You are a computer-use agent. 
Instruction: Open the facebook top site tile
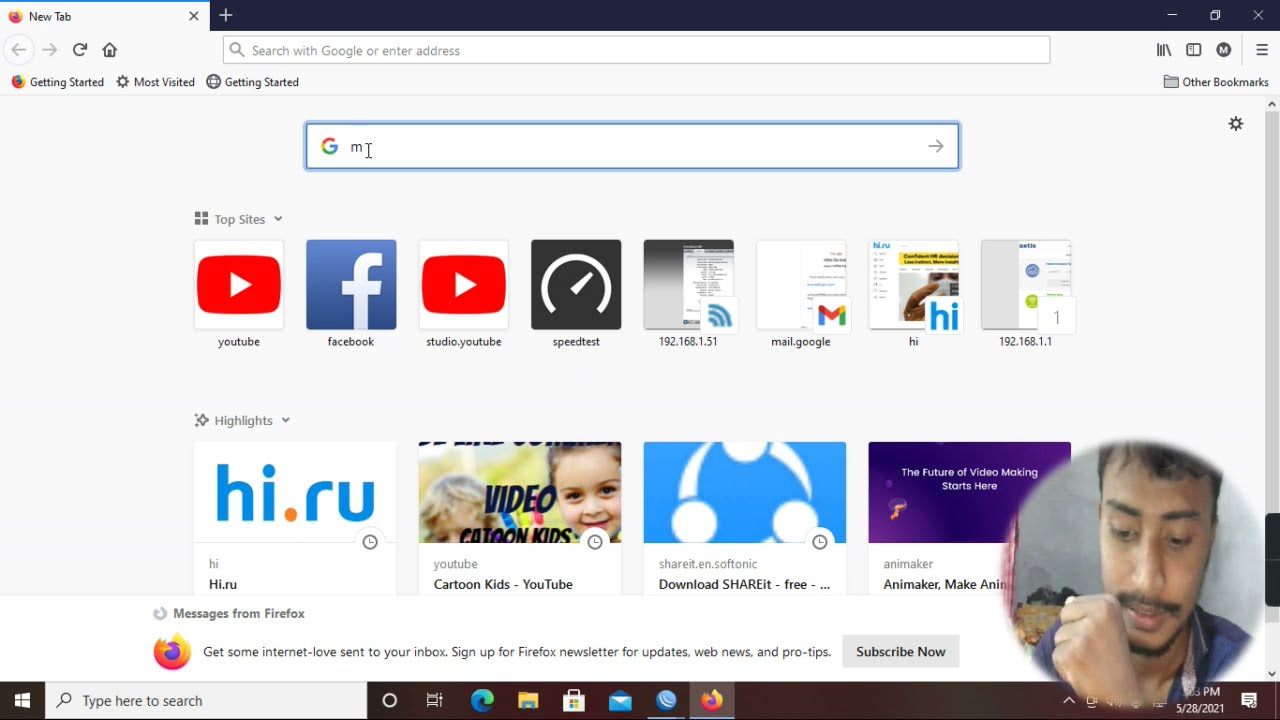coord(351,294)
